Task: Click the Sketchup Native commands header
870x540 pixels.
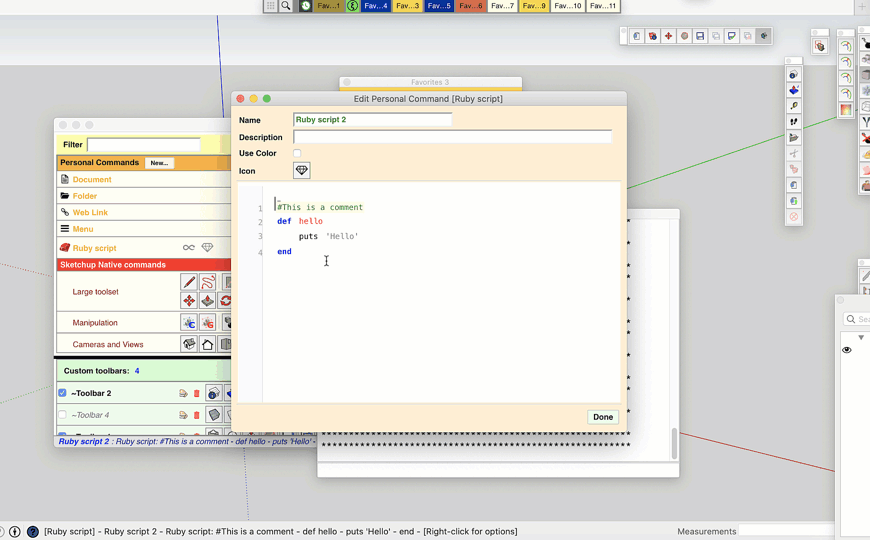Action: [144, 265]
